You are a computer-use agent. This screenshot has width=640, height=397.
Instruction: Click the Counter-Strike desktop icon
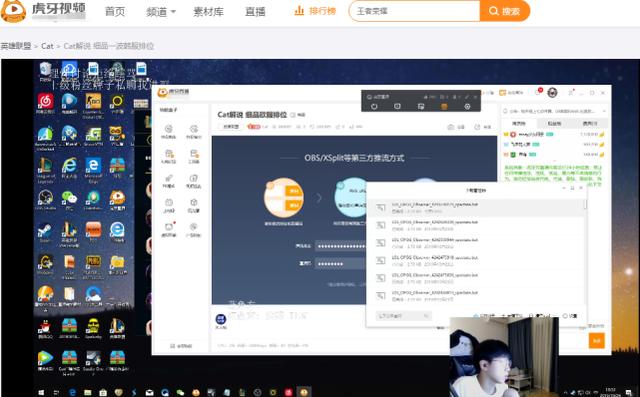[93, 104]
